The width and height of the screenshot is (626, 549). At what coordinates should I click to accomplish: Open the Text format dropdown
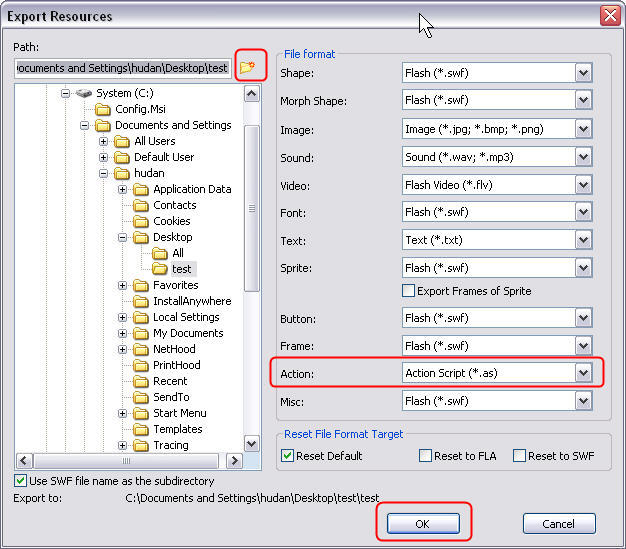pyautogui.click(x=584, y=240)
